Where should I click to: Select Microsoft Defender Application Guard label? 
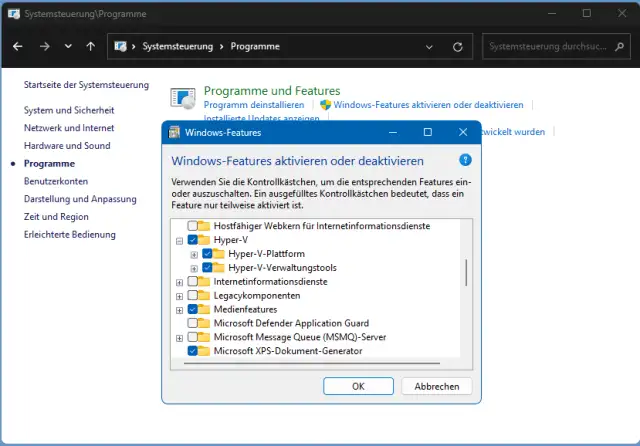point(291,323)
